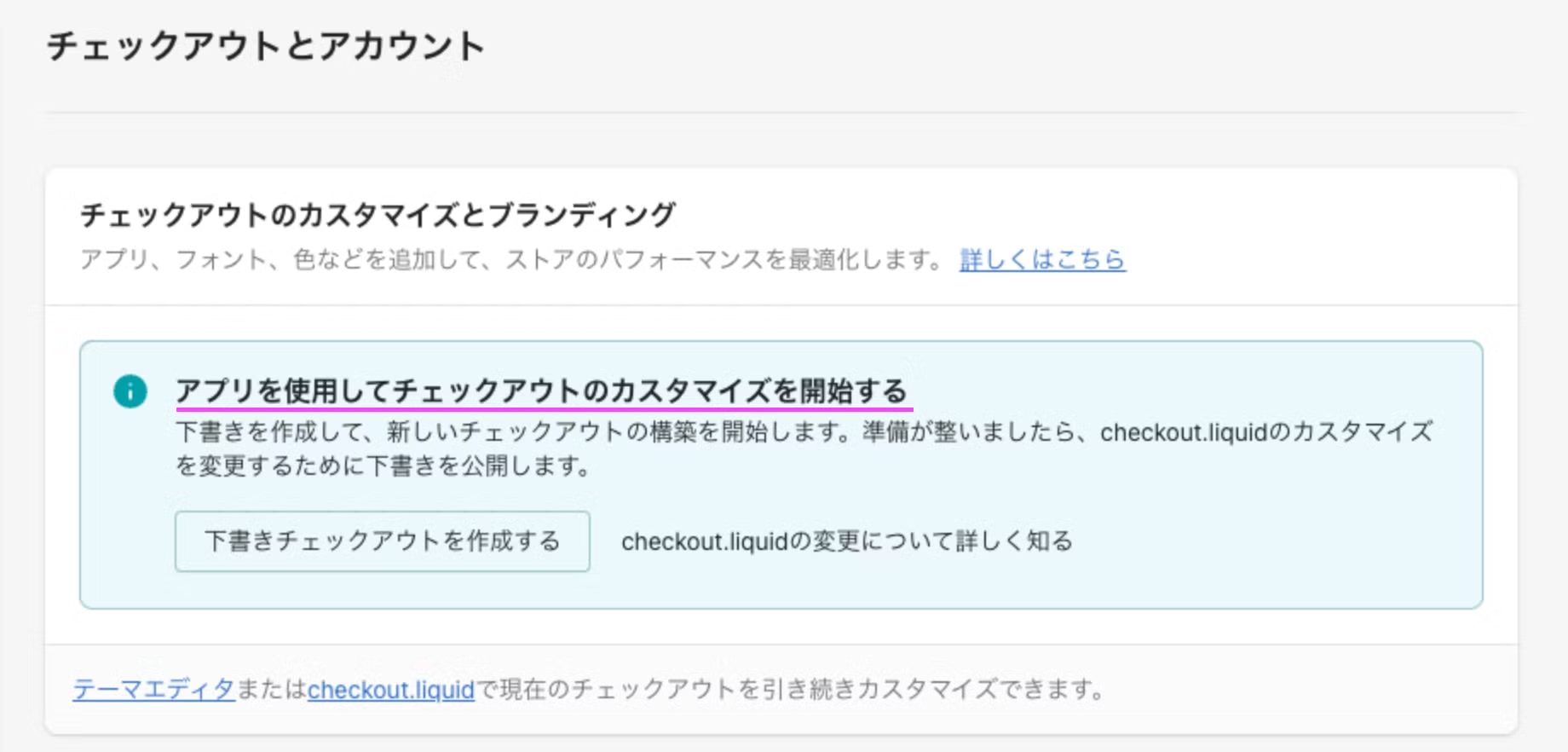Viewport: 1568px width, 752px height.
Task: Click banner text line を変更するために下書きを公開します
Action: [x=383, y=466]
